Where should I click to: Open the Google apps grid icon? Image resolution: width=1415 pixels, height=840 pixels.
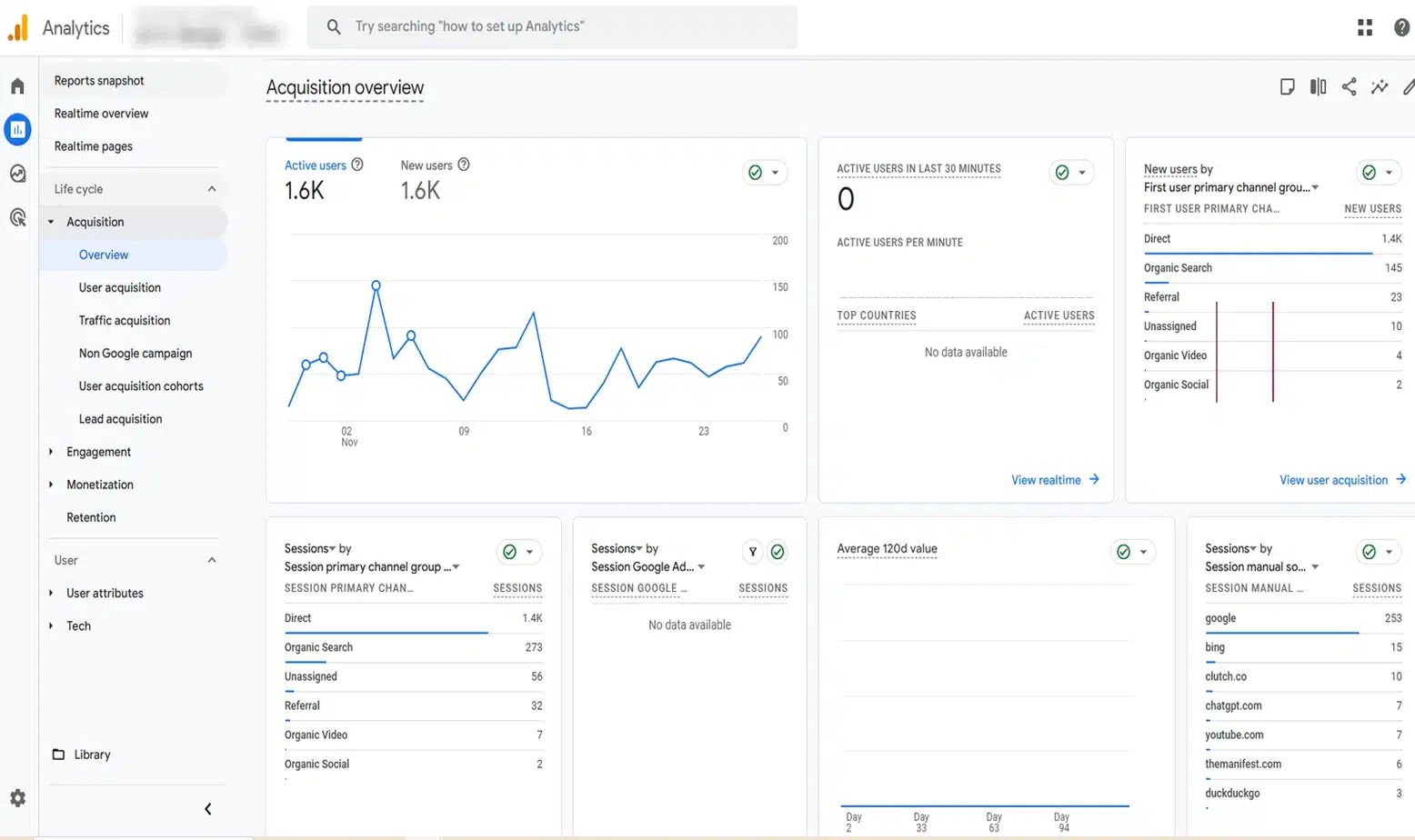(x=1364, y=27)
